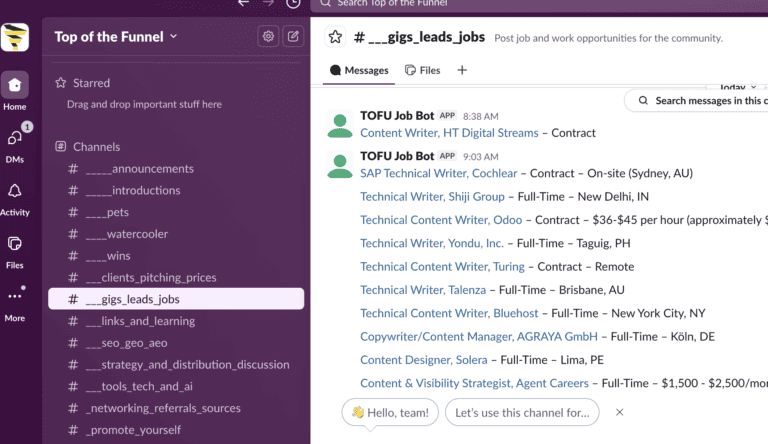Switch to the Messages tab
The image size is (768, 444).
pos(359,71)
